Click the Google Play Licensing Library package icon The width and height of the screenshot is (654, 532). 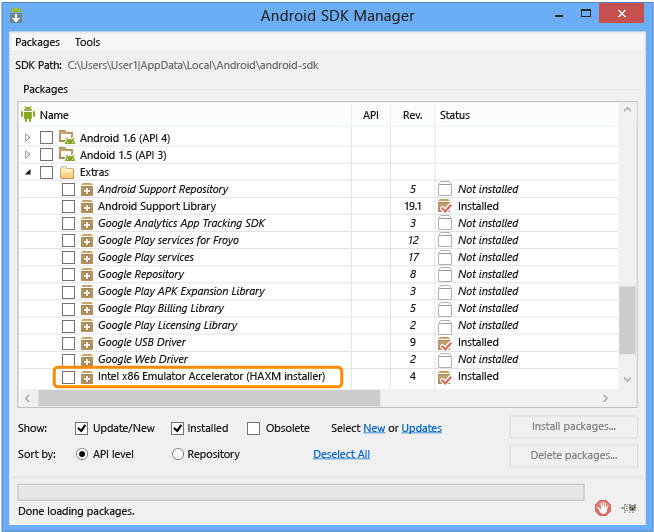[87, 326]
